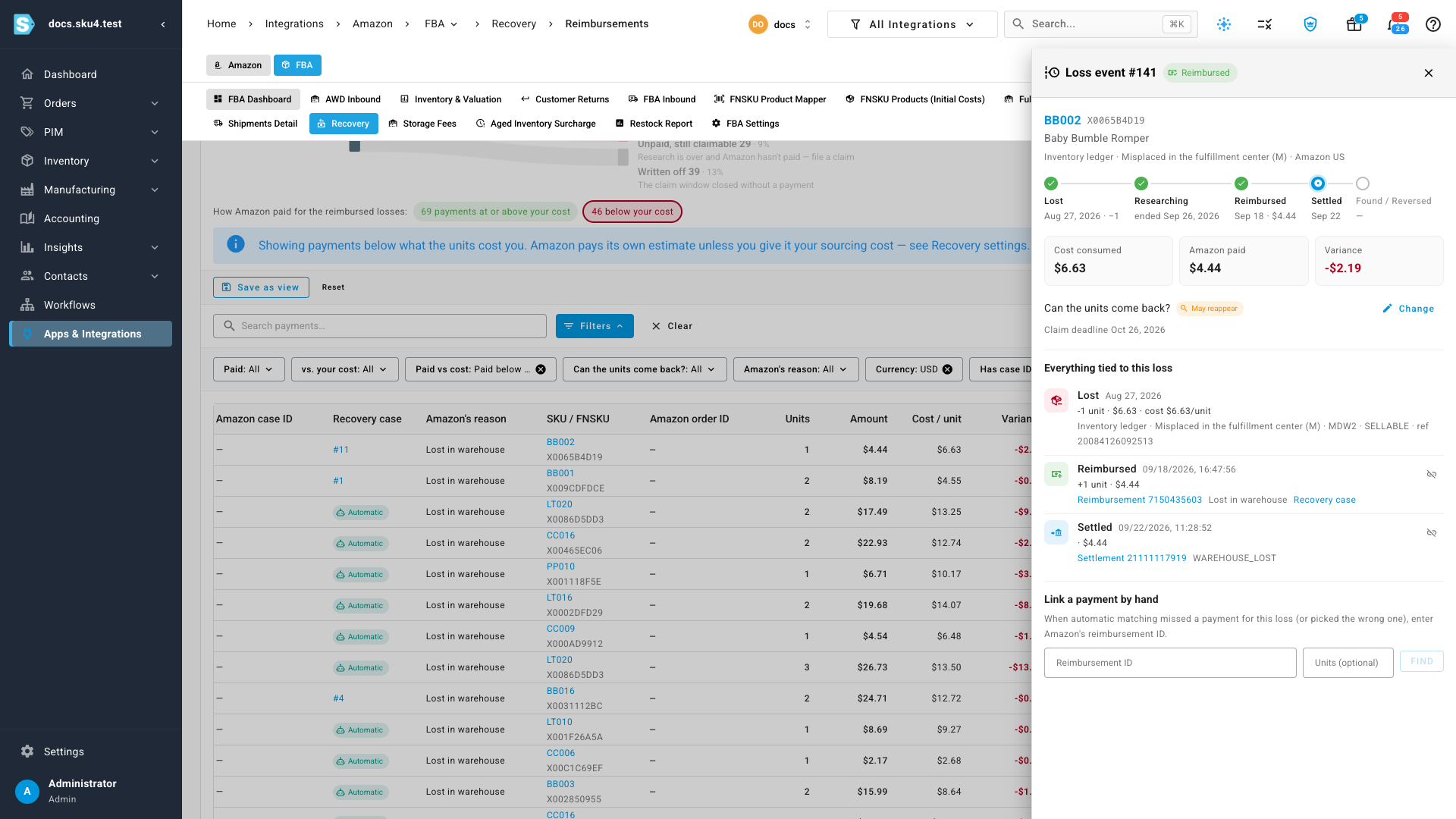
Task: Remove the Currency USD filter chip
Action: coord(947,369)
